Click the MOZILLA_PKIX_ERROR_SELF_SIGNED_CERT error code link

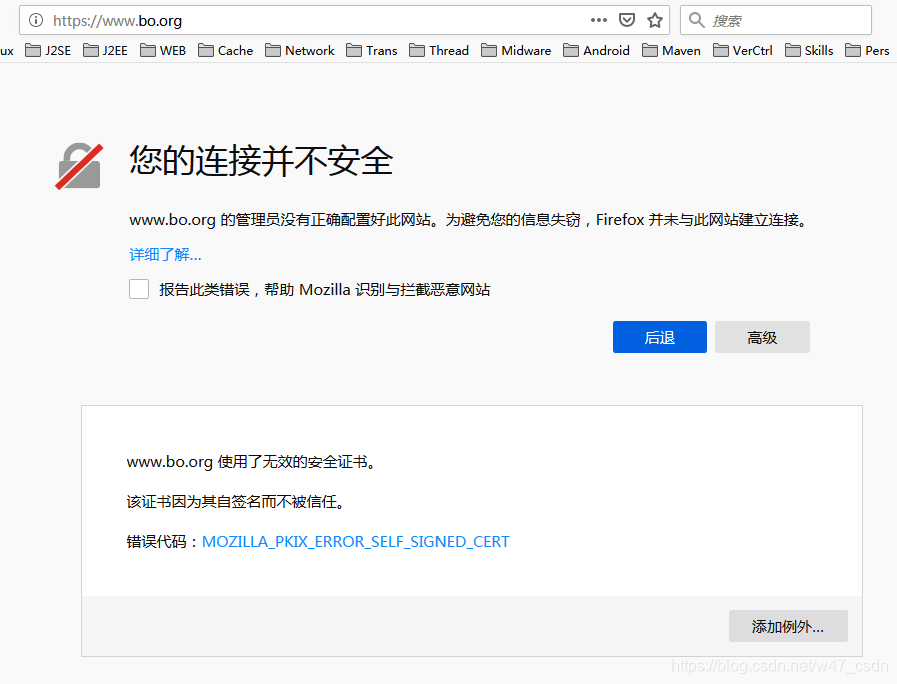tap(356, 542)
